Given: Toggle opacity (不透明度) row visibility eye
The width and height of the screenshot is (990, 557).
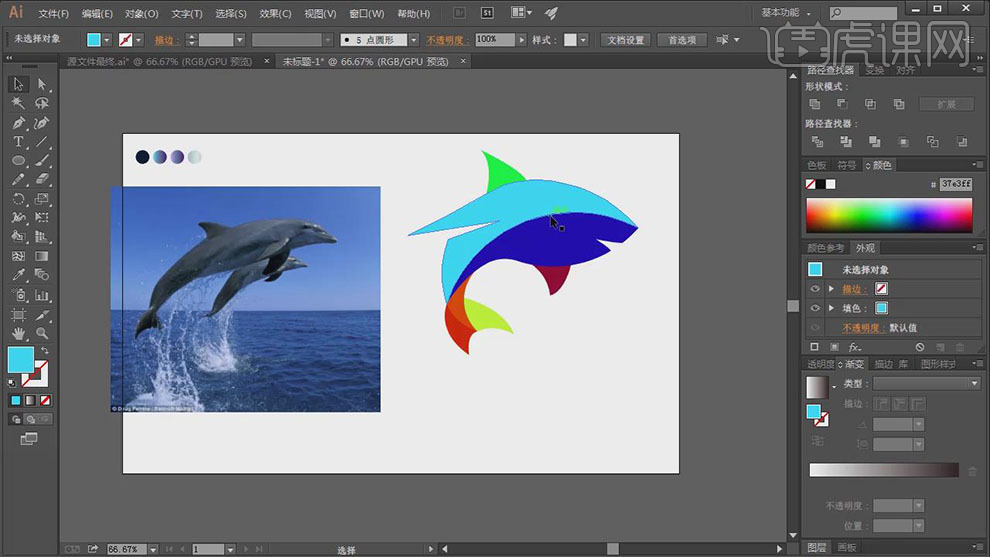Looking at the screenshot, I should click(x=815, y=327).
